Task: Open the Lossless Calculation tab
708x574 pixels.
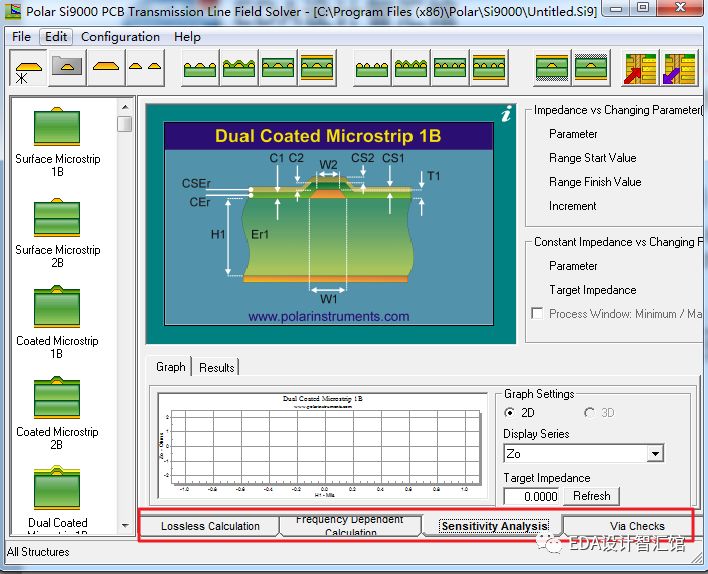Action: pos(210,526)
